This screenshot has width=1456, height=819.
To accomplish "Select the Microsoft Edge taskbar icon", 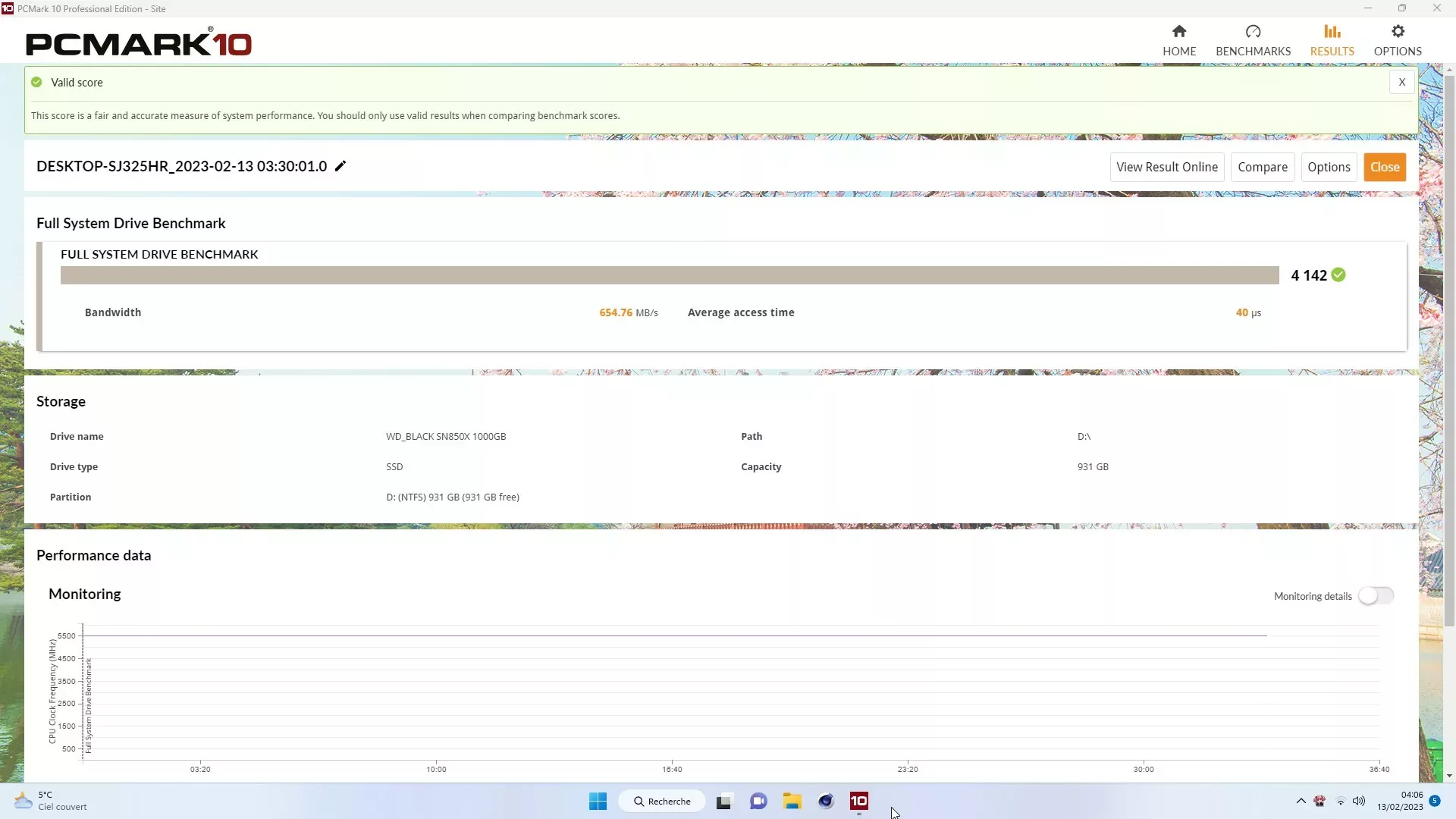I will (x=826, y=800).
